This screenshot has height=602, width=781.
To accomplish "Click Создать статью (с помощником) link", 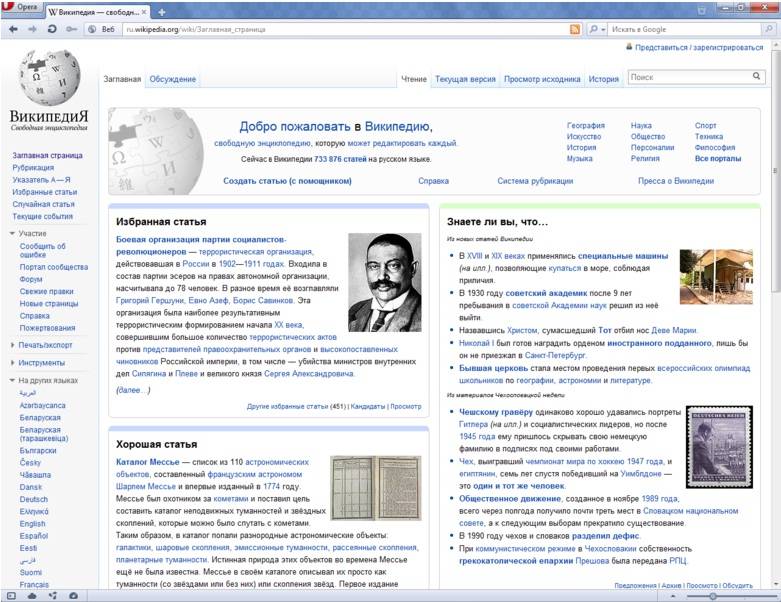I will [x=287, y=181].
